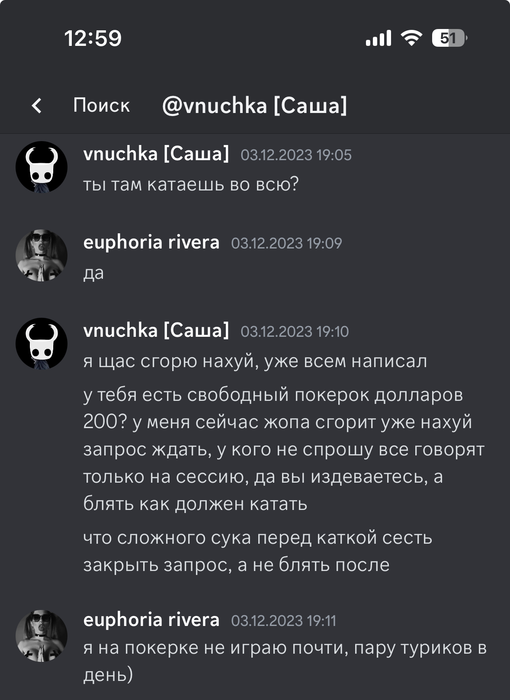Tap the back arrow chevron
Image resolution: width=510 pixels, height=700 pixels.
[37, 106]
